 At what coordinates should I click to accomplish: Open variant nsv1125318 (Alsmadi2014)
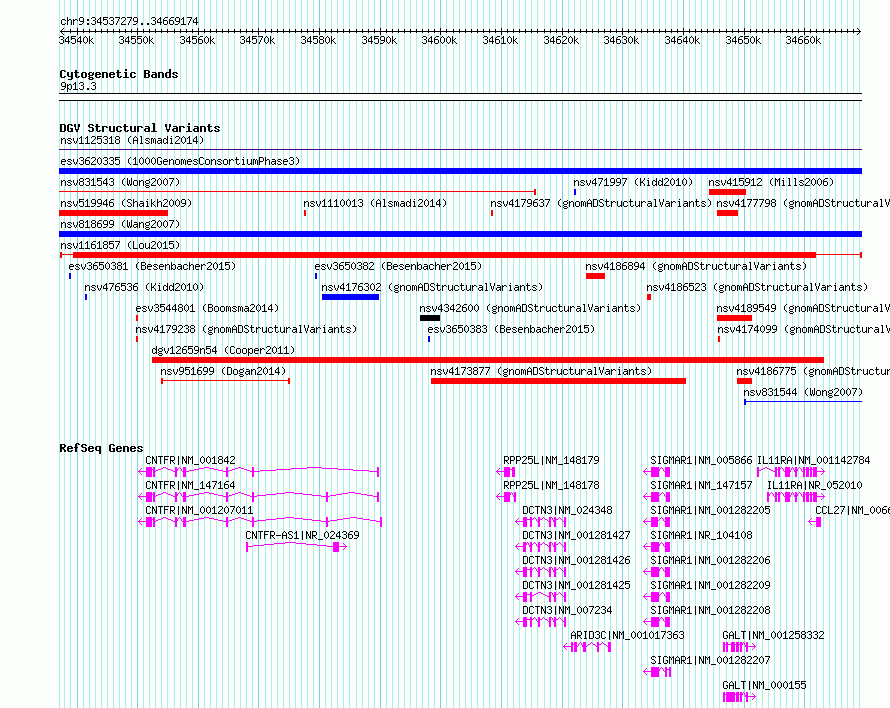(x=132, y=140)
